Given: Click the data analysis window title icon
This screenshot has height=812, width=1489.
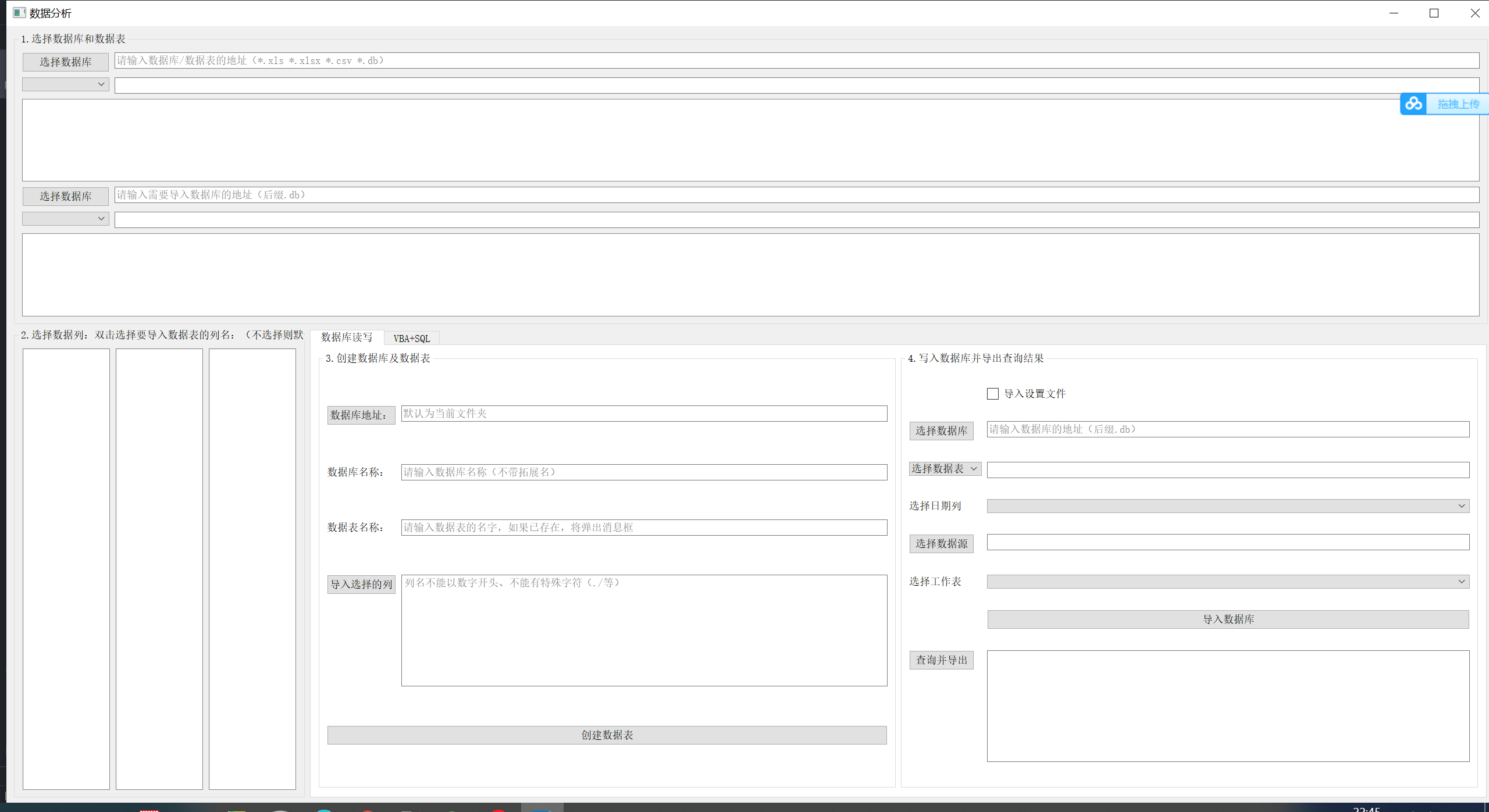Looking at the screenshot, I should 19,13.
